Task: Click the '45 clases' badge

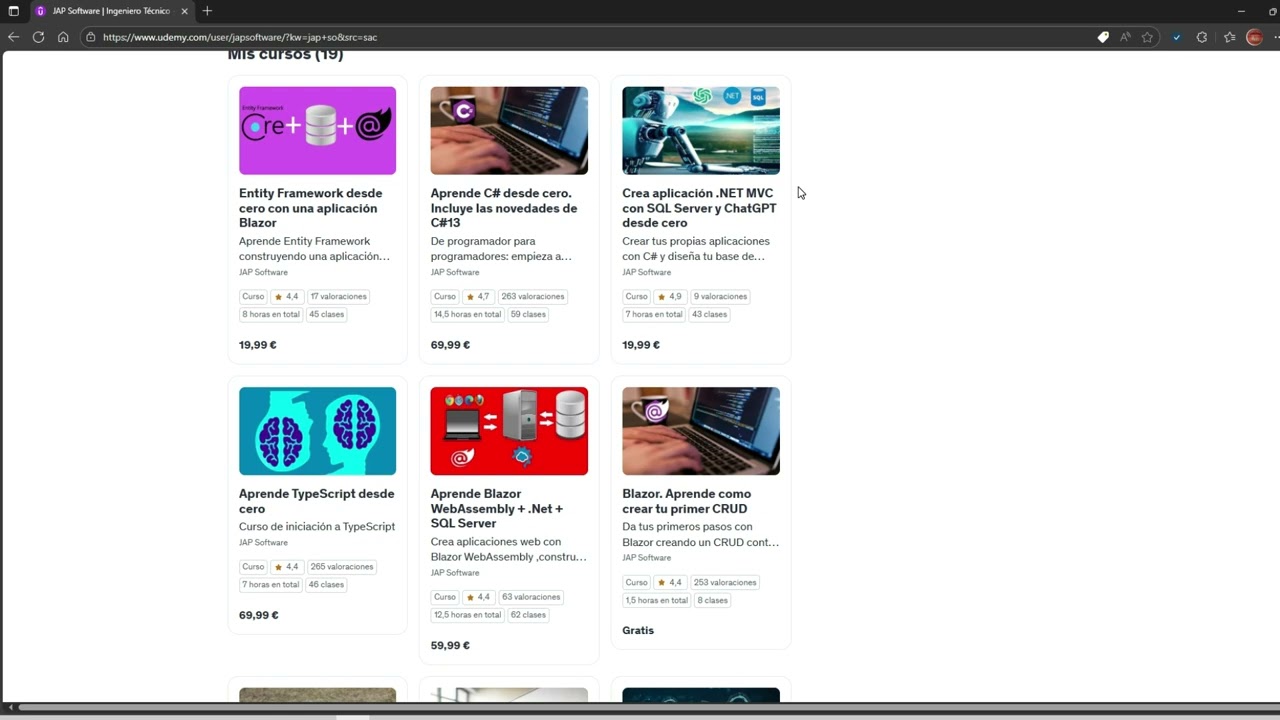Action: pos(326,315)
